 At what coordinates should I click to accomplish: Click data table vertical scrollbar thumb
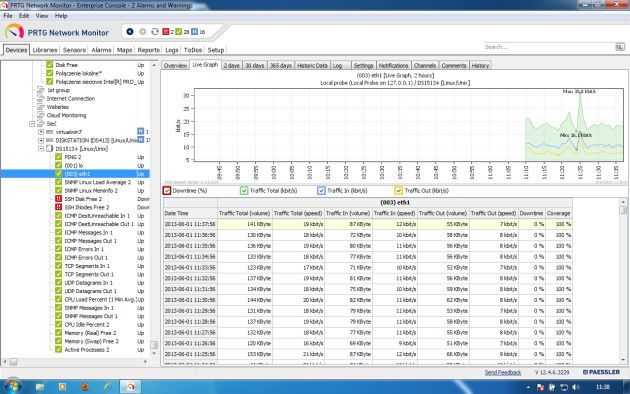(623, 210)
